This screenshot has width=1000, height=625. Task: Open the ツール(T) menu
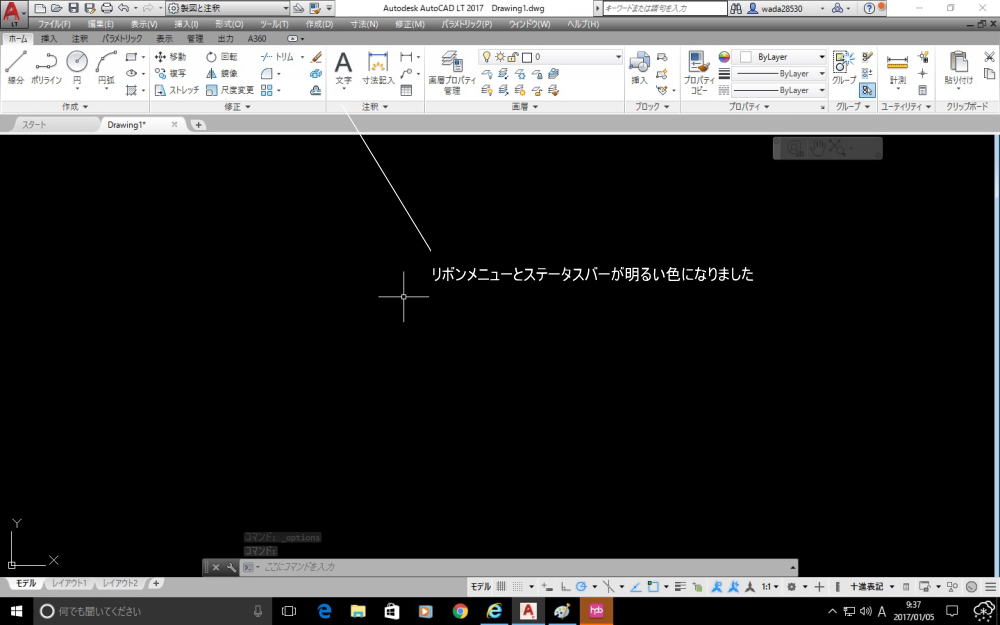(274, 24)
